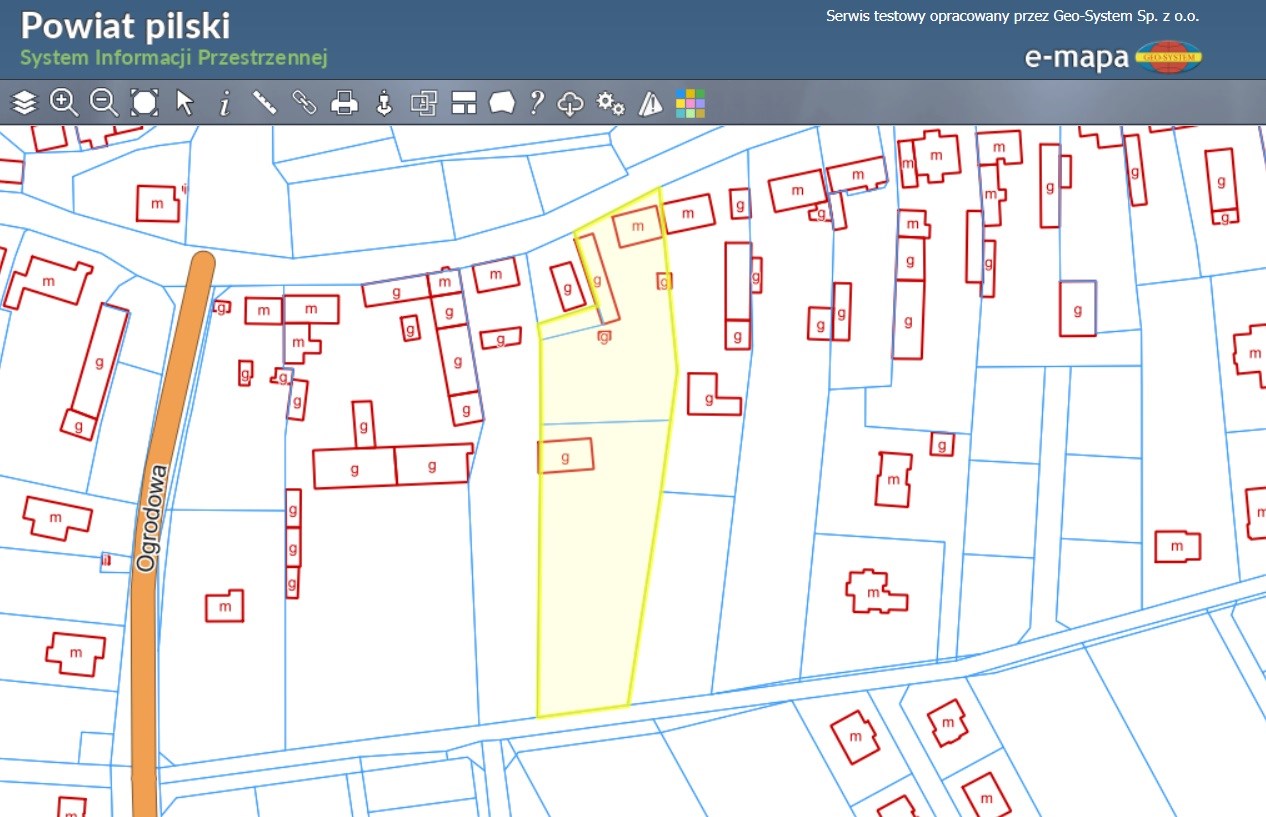Select the ruler measurement tool

(264, 102)
